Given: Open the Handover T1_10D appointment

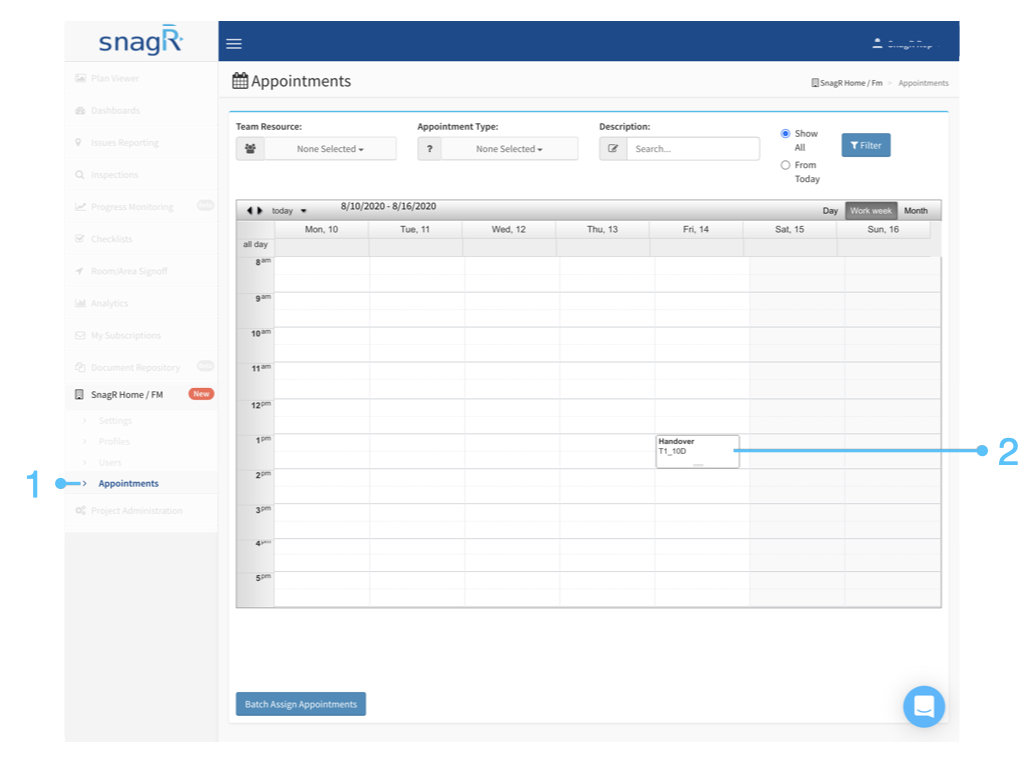Looking at the screenshot, I should [x=697, y=451].
